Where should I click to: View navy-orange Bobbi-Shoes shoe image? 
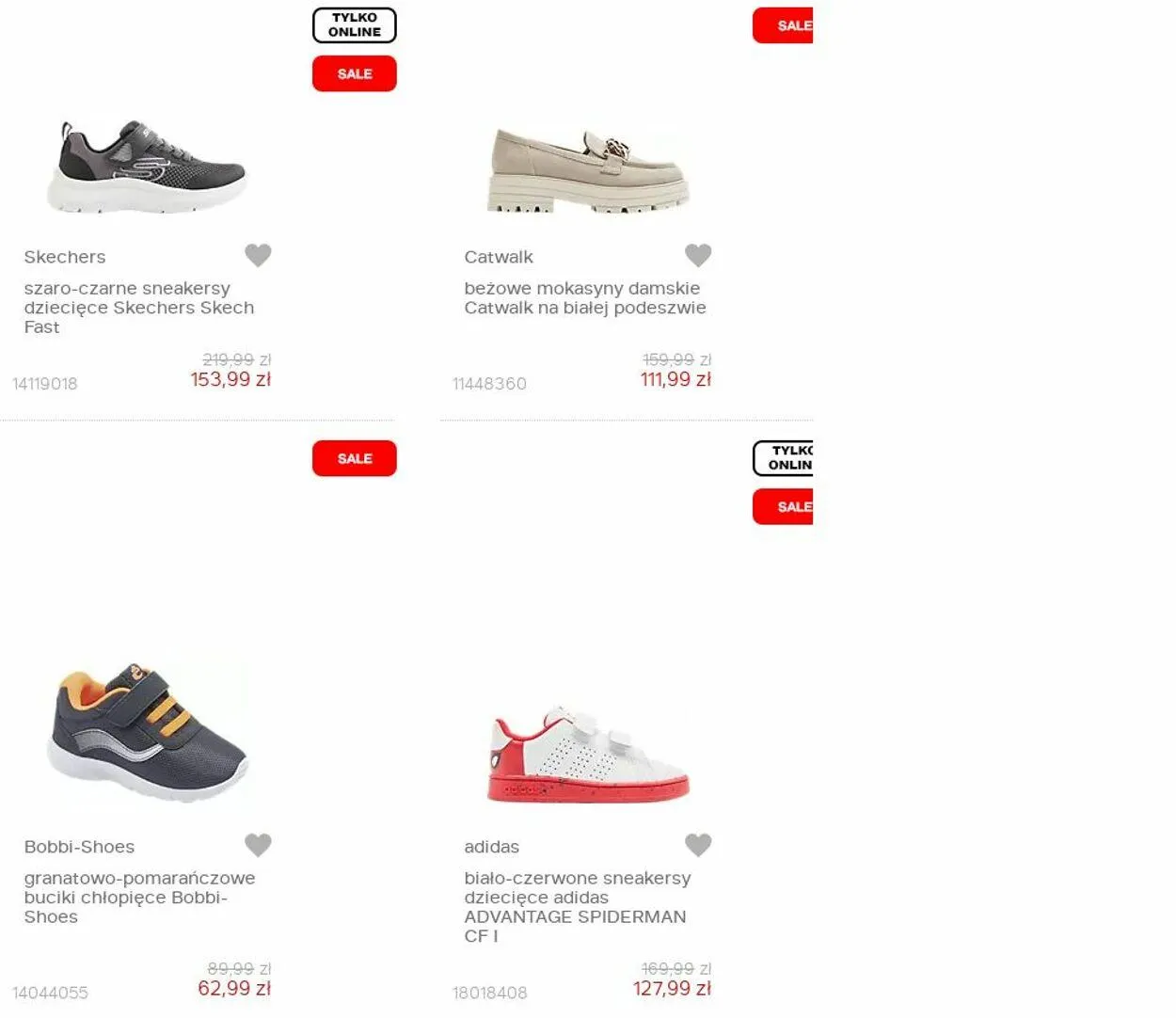coord(147,732)
